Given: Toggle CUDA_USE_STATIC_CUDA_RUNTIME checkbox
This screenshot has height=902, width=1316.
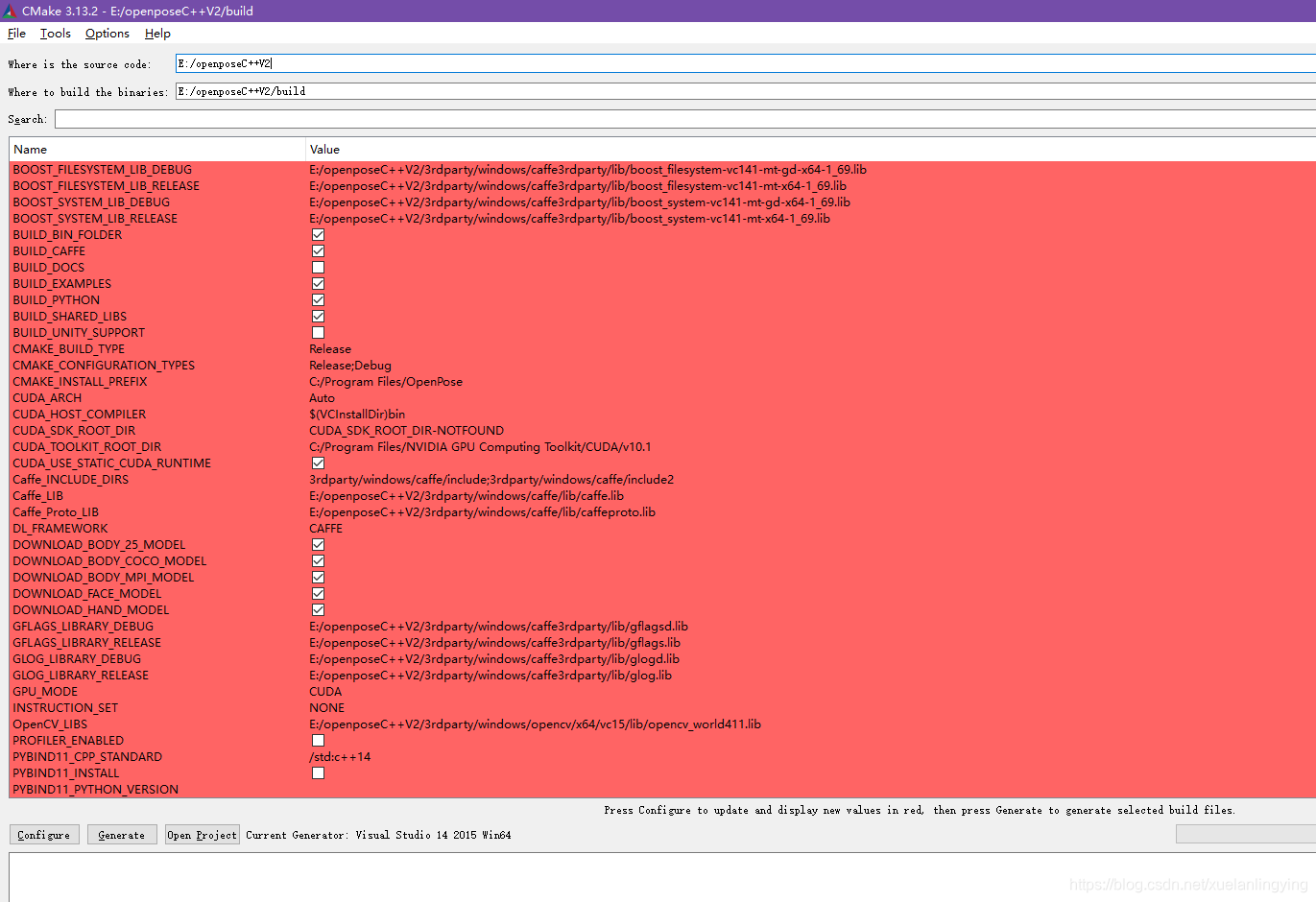Looking at the screenshot, I should point(319,463).
